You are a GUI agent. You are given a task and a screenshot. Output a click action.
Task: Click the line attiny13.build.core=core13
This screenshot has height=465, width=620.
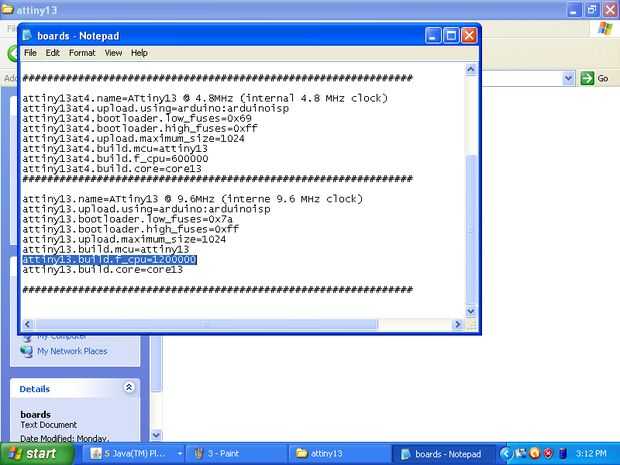point(102,270)
